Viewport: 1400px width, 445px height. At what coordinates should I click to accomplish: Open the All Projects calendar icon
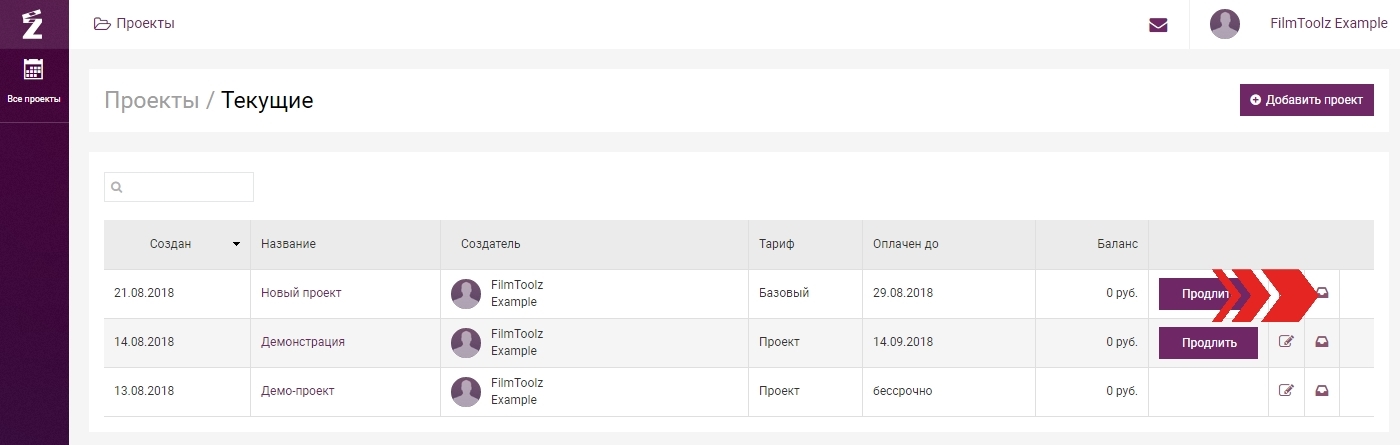pos(34,69)
